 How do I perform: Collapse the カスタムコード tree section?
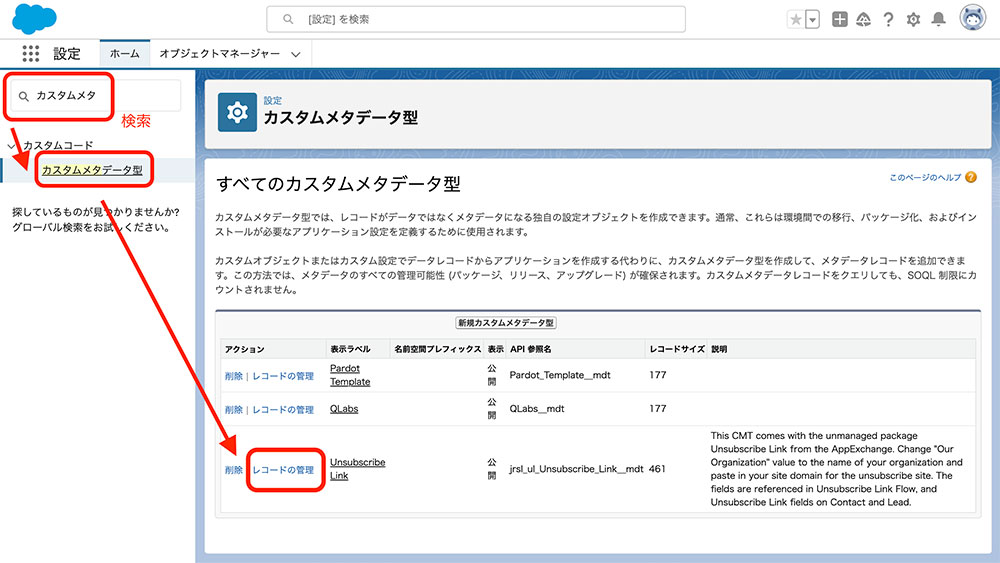[x=11, y=146]
